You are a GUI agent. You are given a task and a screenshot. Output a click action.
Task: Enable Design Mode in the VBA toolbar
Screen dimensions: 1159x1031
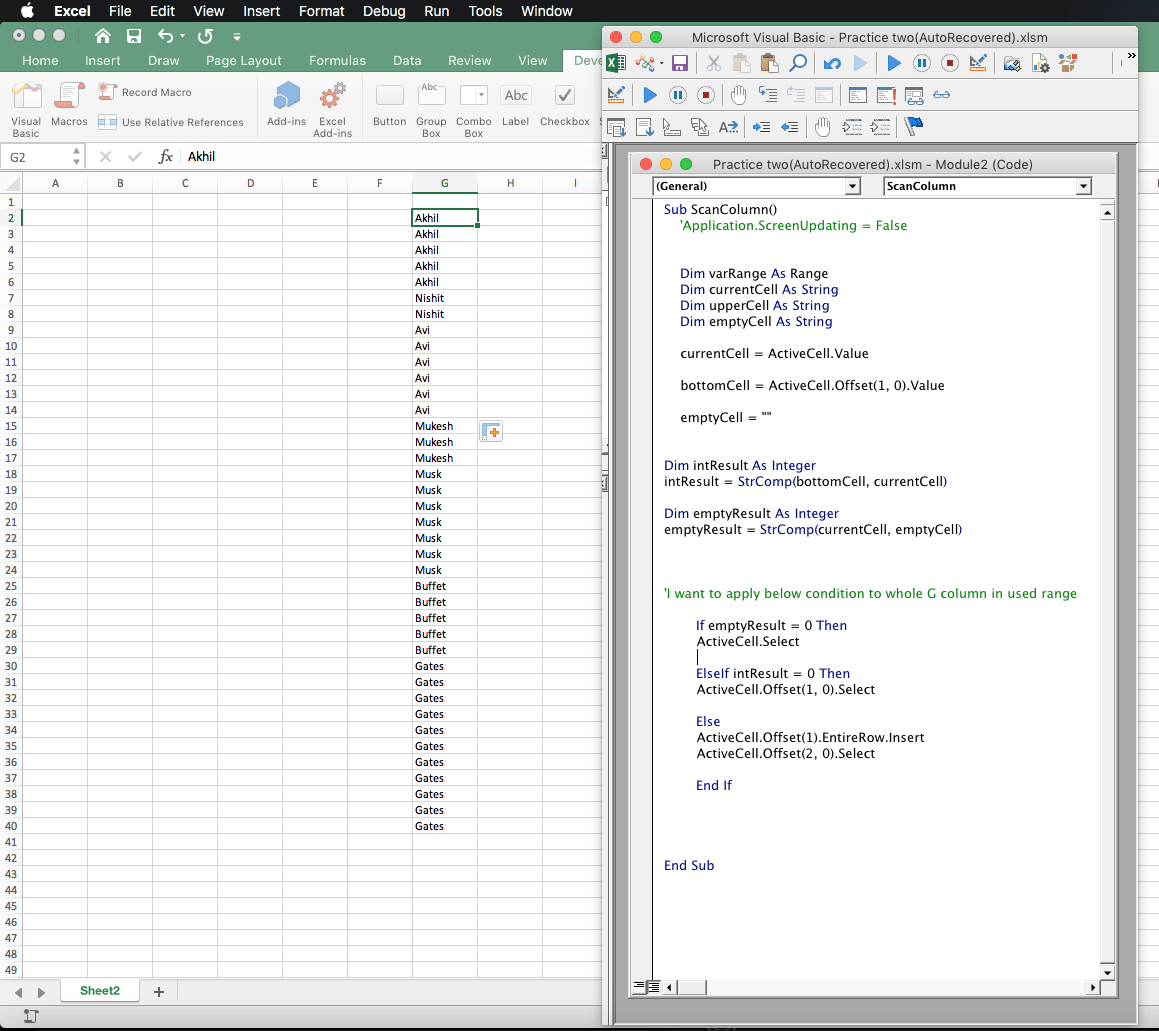pyautogui.click(x=979, y=62)
